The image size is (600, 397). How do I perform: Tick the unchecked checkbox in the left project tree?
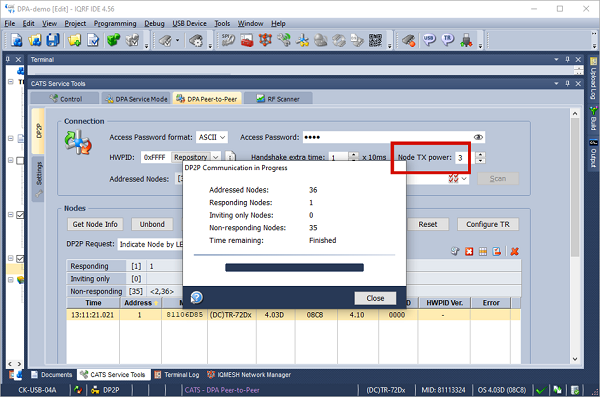pos(20,160)
